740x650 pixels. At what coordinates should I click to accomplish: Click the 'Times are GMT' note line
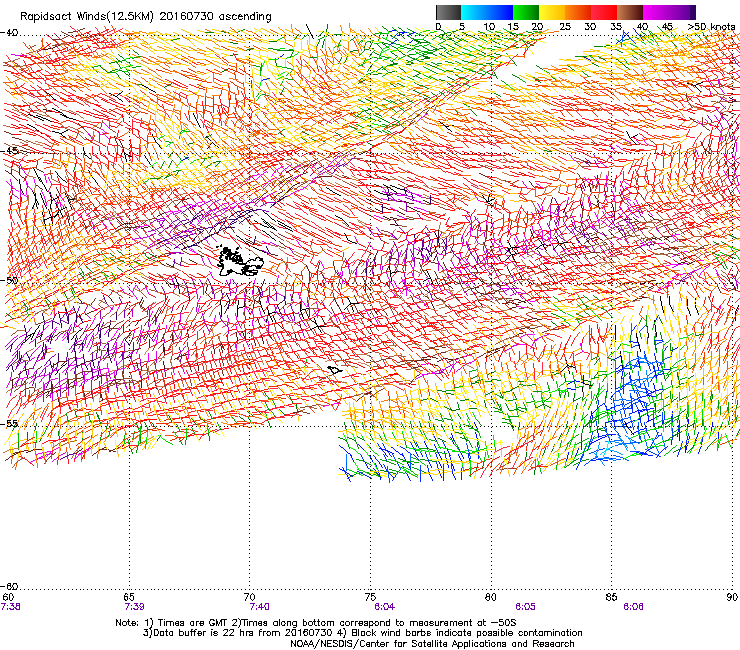(x=316, y=623)
